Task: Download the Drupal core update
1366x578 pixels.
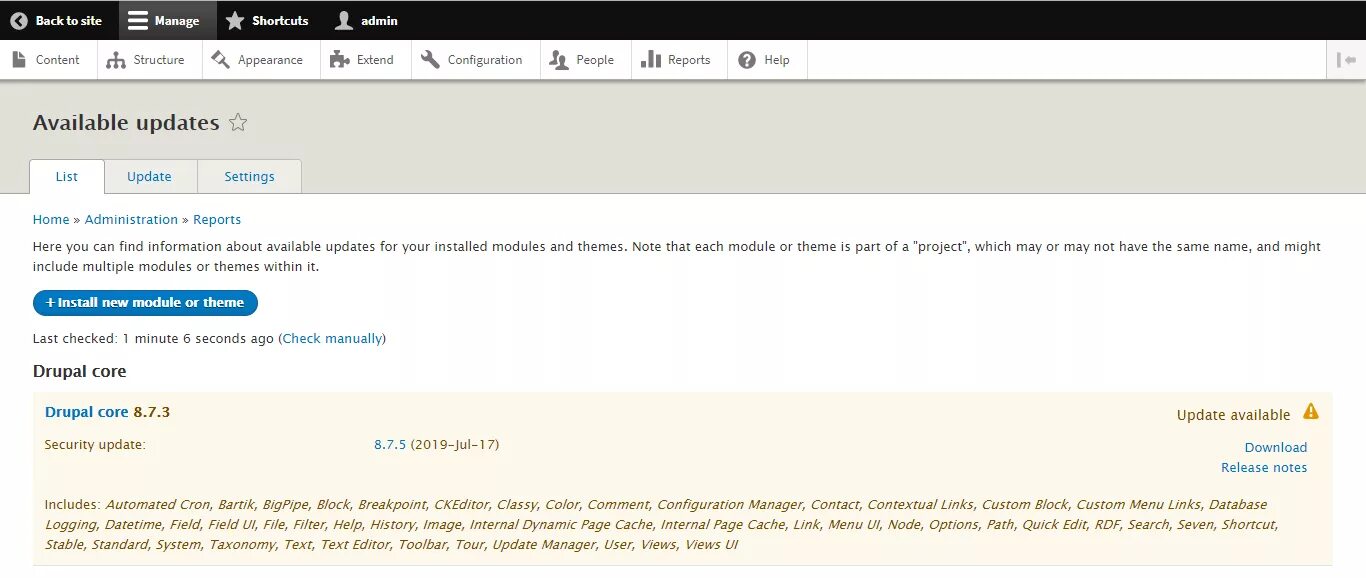Action: tap(1276, 448)
